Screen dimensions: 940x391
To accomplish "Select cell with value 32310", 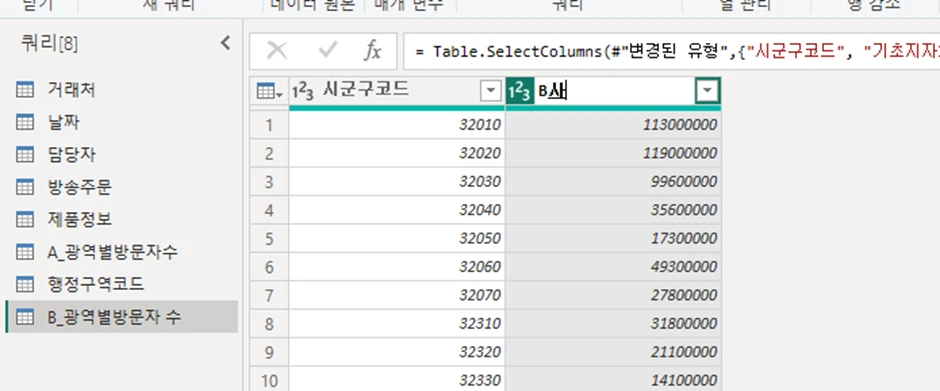I will 397,324.
